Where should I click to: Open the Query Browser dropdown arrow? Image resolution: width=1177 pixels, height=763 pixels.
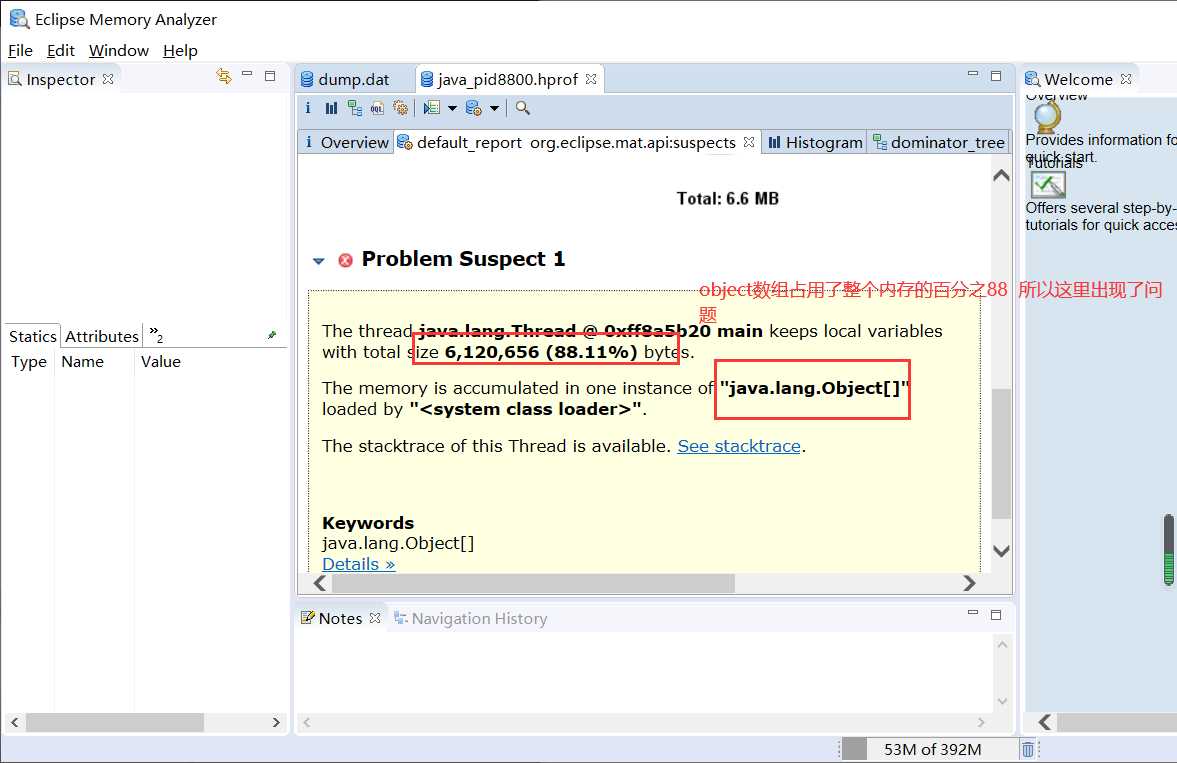(494, 108)
